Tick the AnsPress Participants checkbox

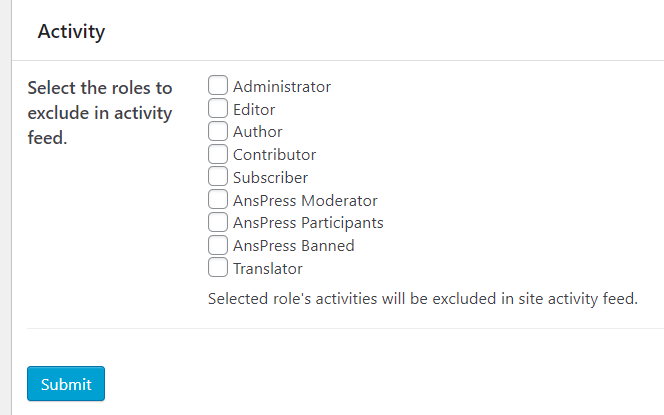[x=218, y=222]
